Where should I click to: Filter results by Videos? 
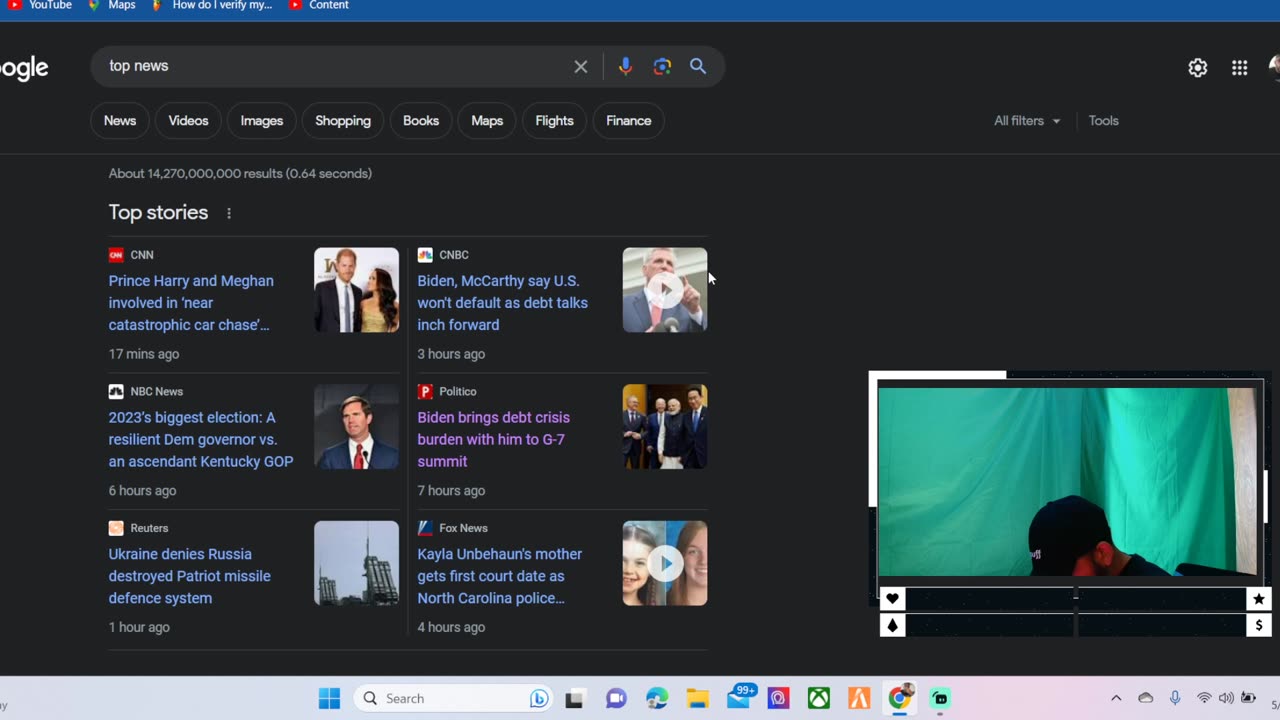point(188,121)
